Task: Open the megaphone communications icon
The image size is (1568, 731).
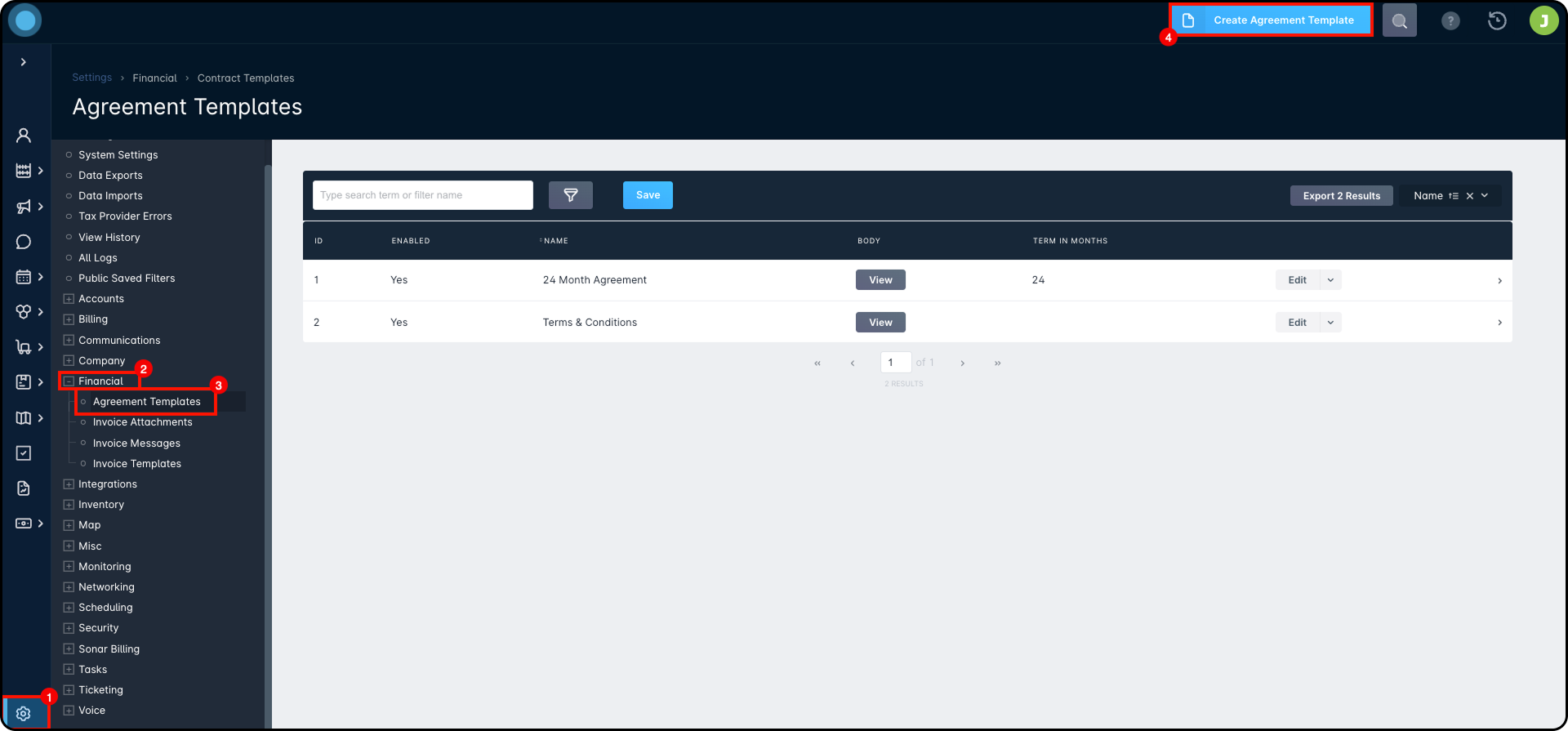Action: click(24, 207)
